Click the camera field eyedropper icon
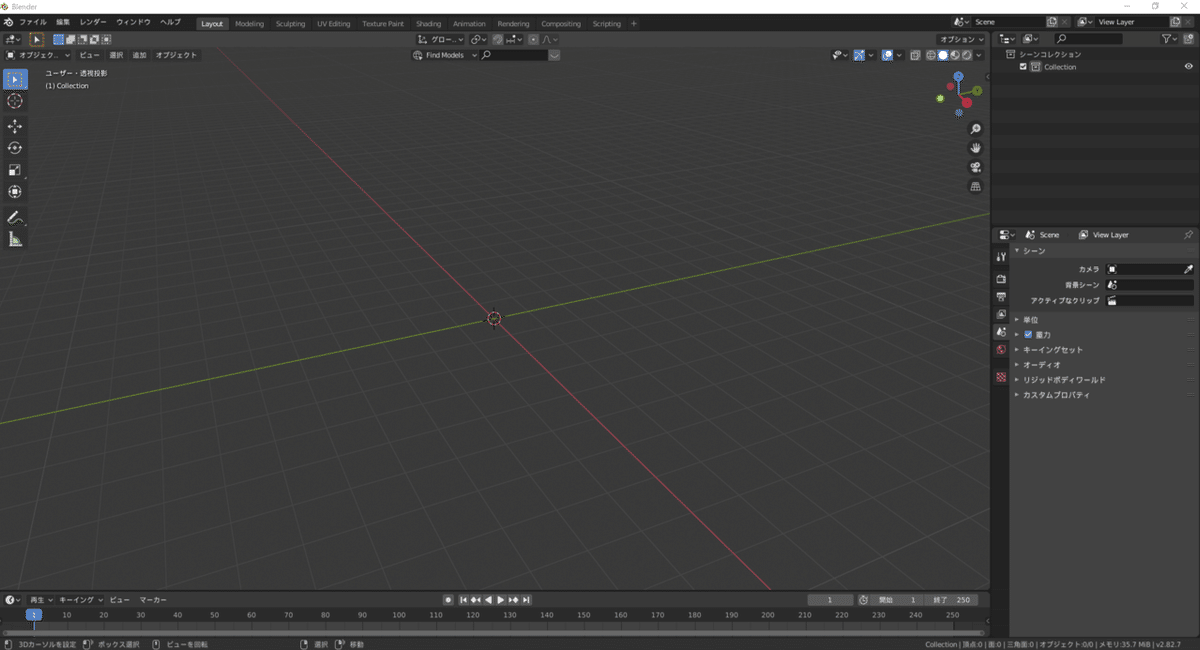This screenshot has width=1200, height=650. [1188, 269]
